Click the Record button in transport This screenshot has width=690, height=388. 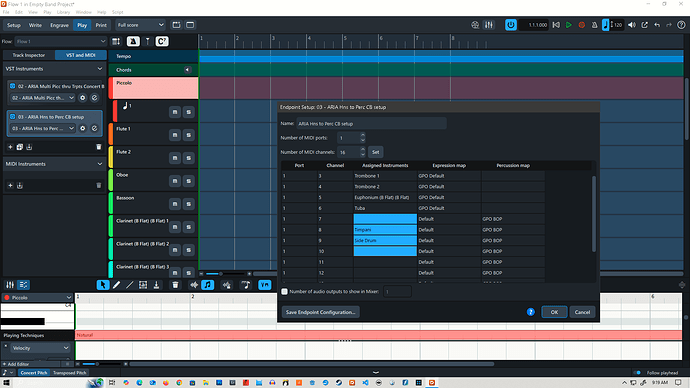(582, 25)
